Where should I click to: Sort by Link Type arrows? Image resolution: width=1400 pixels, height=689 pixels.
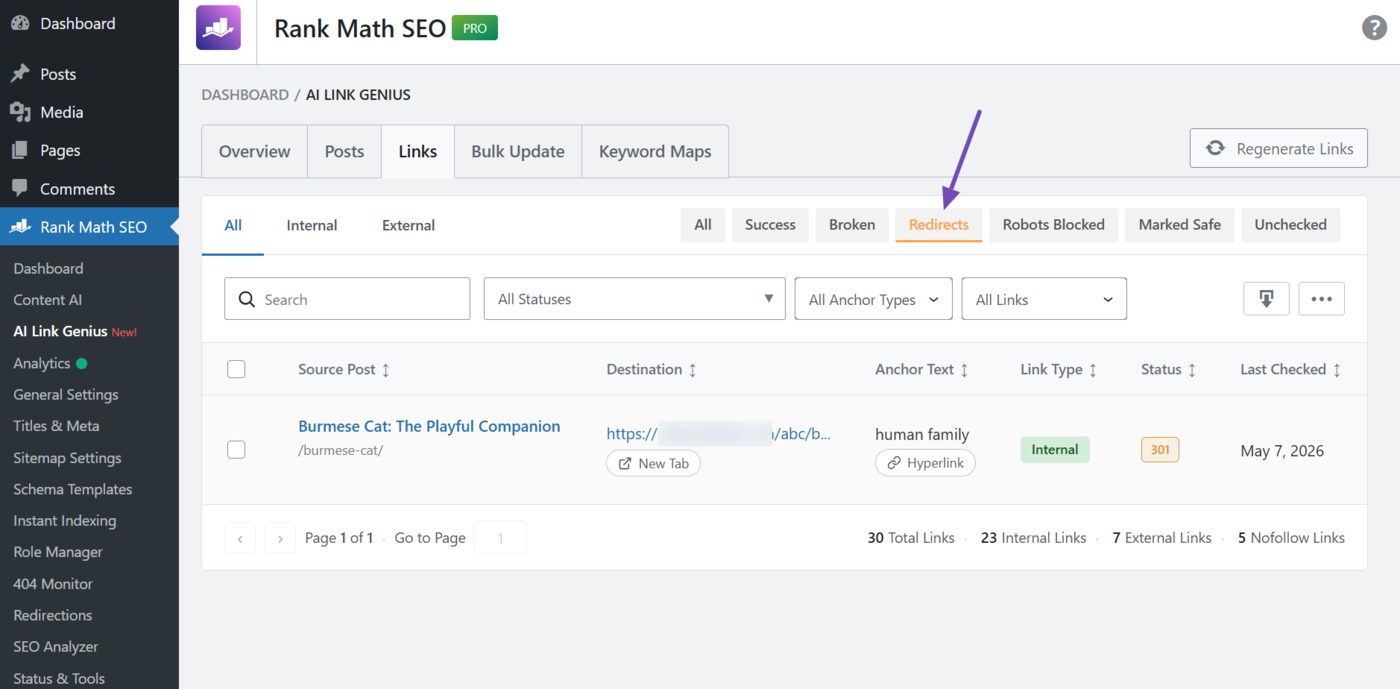[x=1093, y=370]
